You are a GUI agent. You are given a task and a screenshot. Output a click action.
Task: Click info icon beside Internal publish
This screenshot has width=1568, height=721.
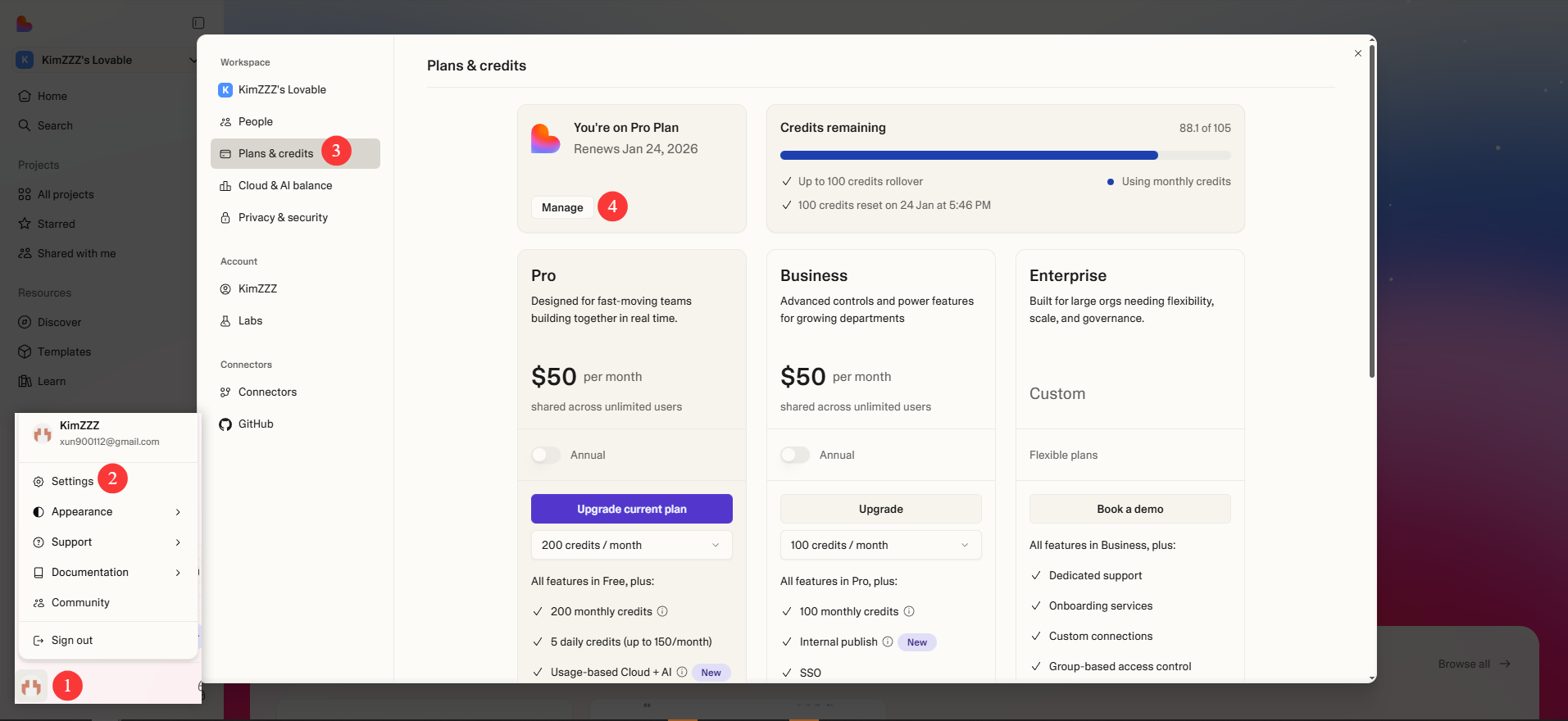pos(888,642)
